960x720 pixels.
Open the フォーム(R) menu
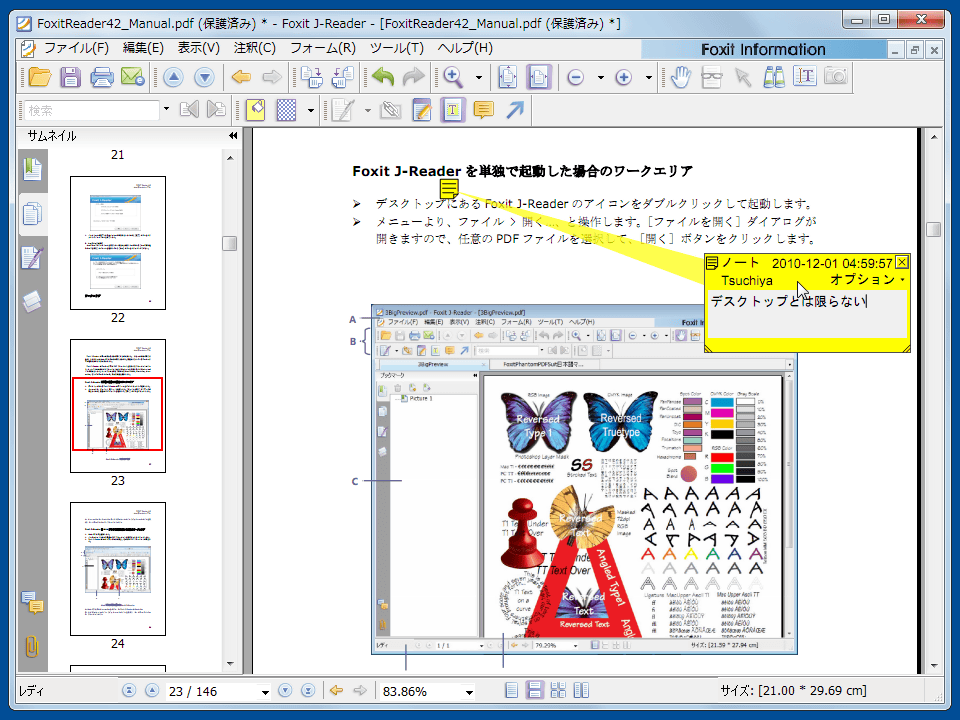323,48
